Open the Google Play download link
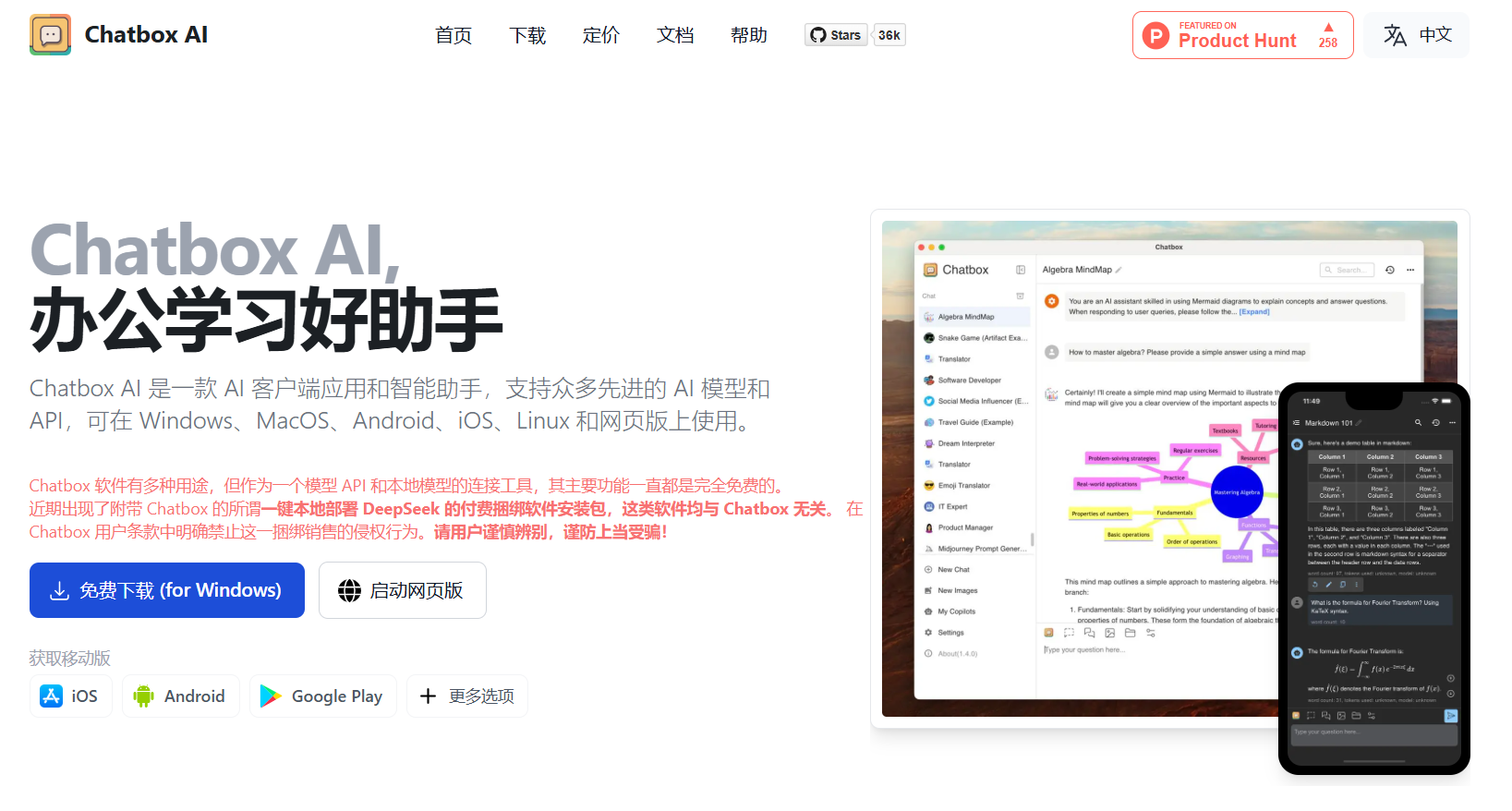 pos(323,696)
